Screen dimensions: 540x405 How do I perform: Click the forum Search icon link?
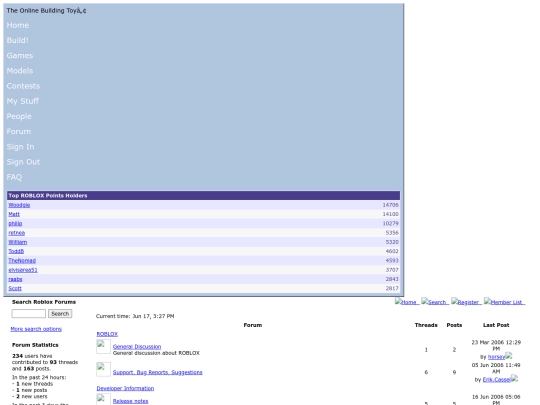click(435, 302)
